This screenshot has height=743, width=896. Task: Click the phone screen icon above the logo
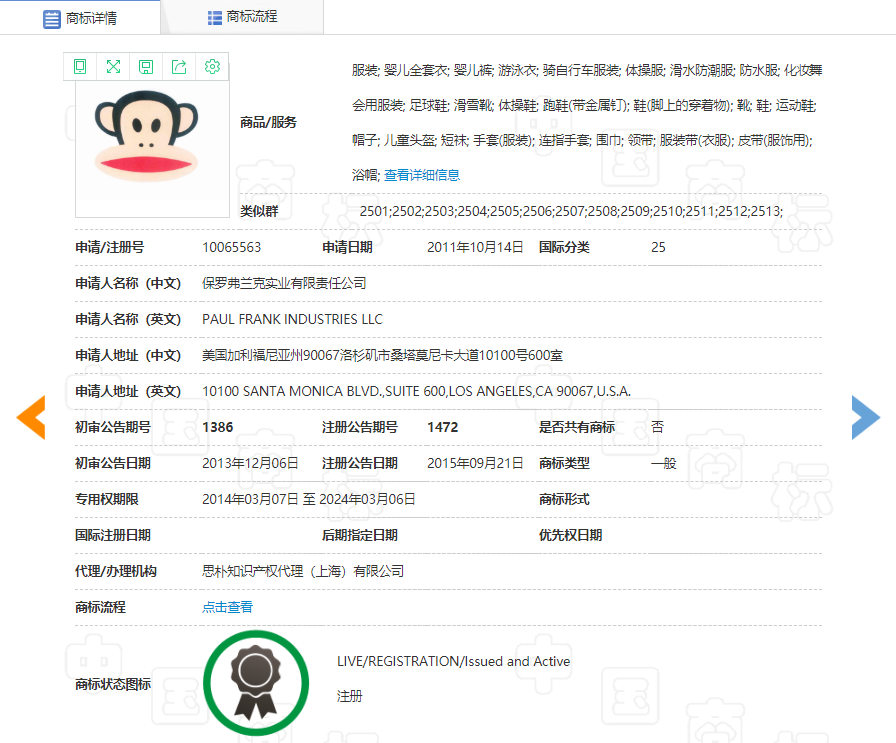pos(80,67)
